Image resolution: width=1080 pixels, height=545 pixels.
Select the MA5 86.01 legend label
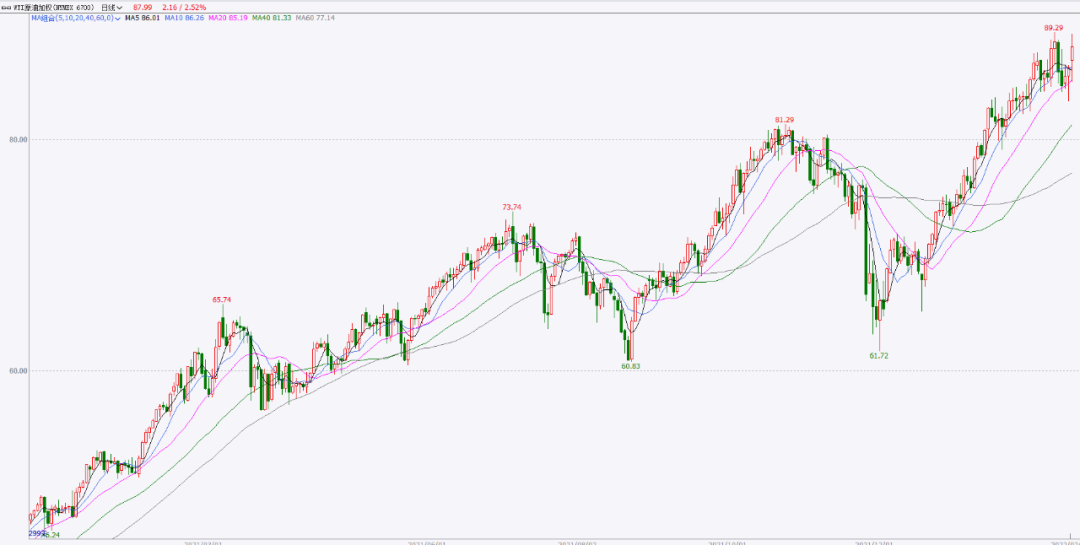pos(141,18)
